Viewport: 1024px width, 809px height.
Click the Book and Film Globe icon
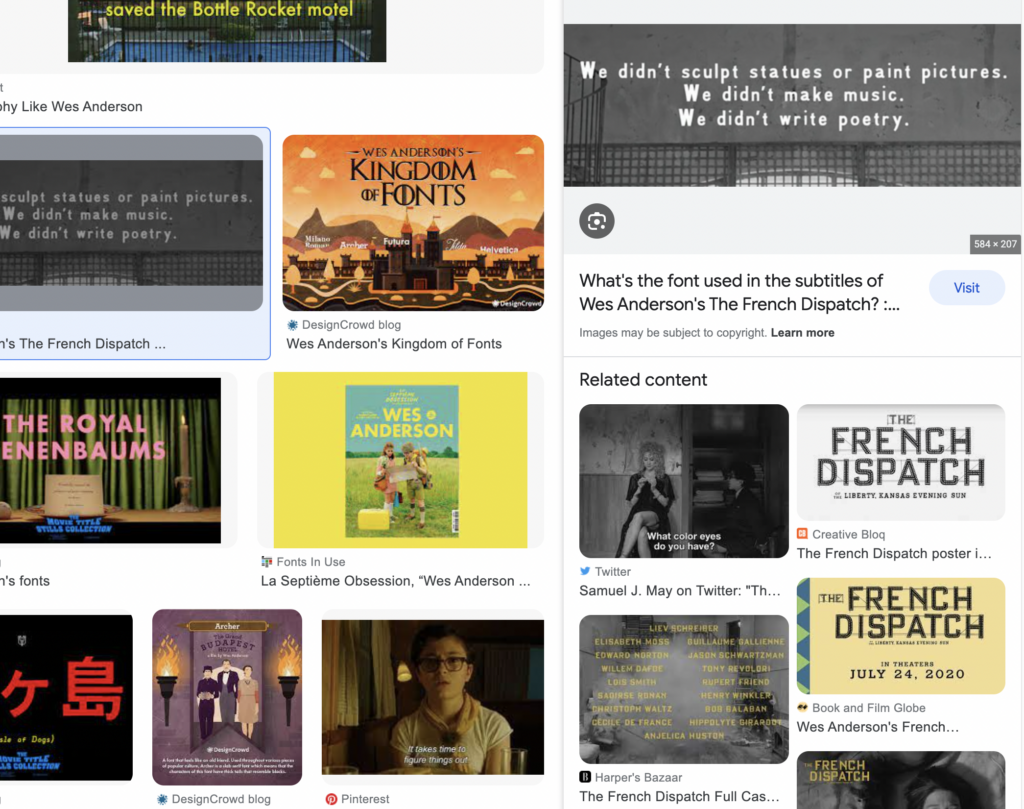click(803, 708)
